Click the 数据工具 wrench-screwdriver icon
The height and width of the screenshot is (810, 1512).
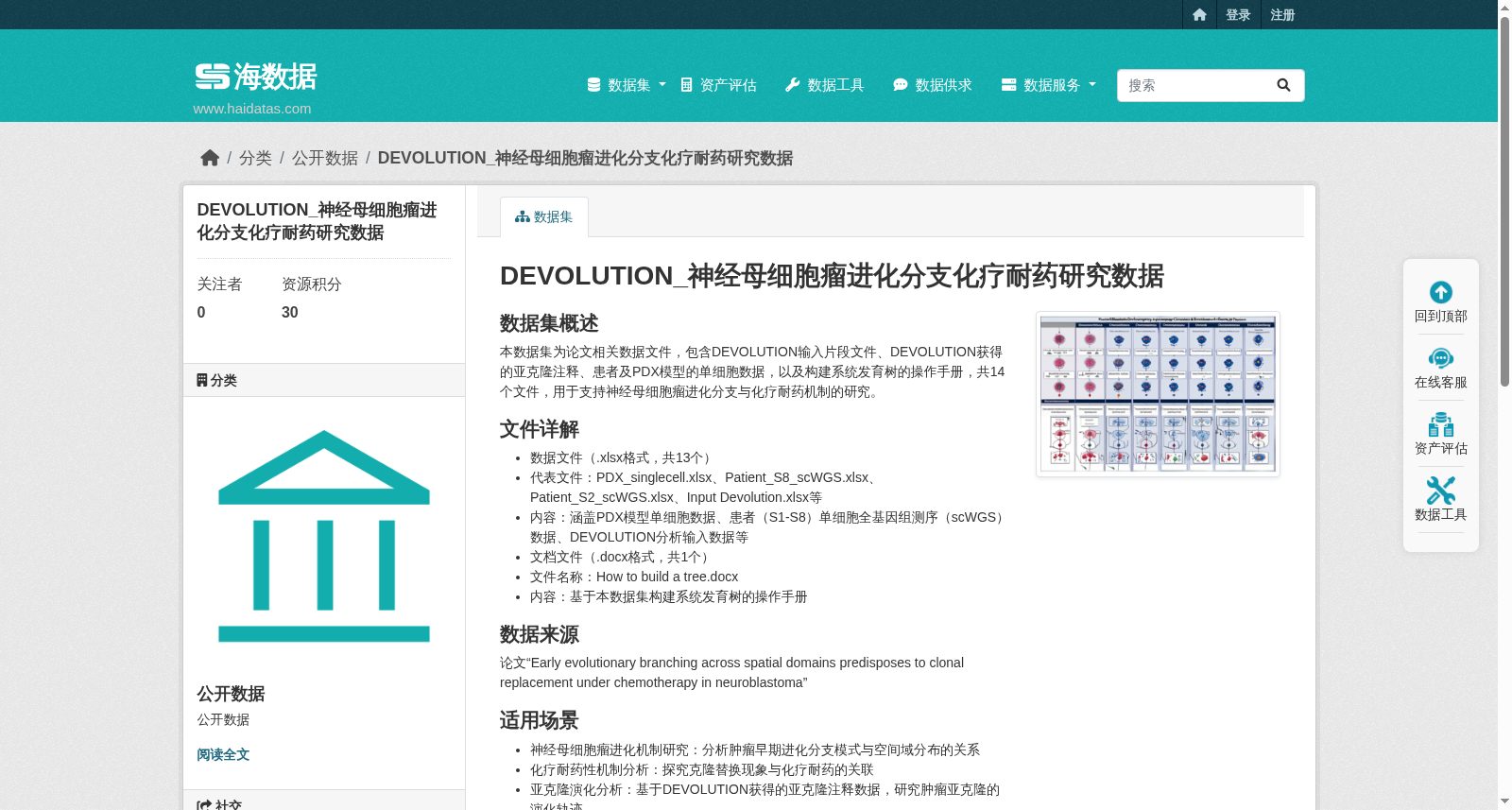click(1441, 491)
